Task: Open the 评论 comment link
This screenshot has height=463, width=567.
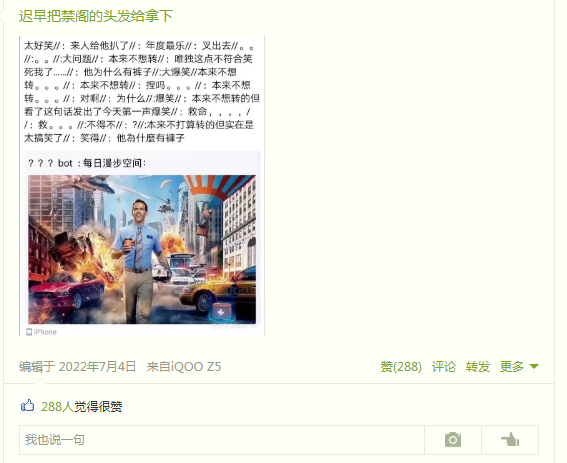Action: (444, 367)
